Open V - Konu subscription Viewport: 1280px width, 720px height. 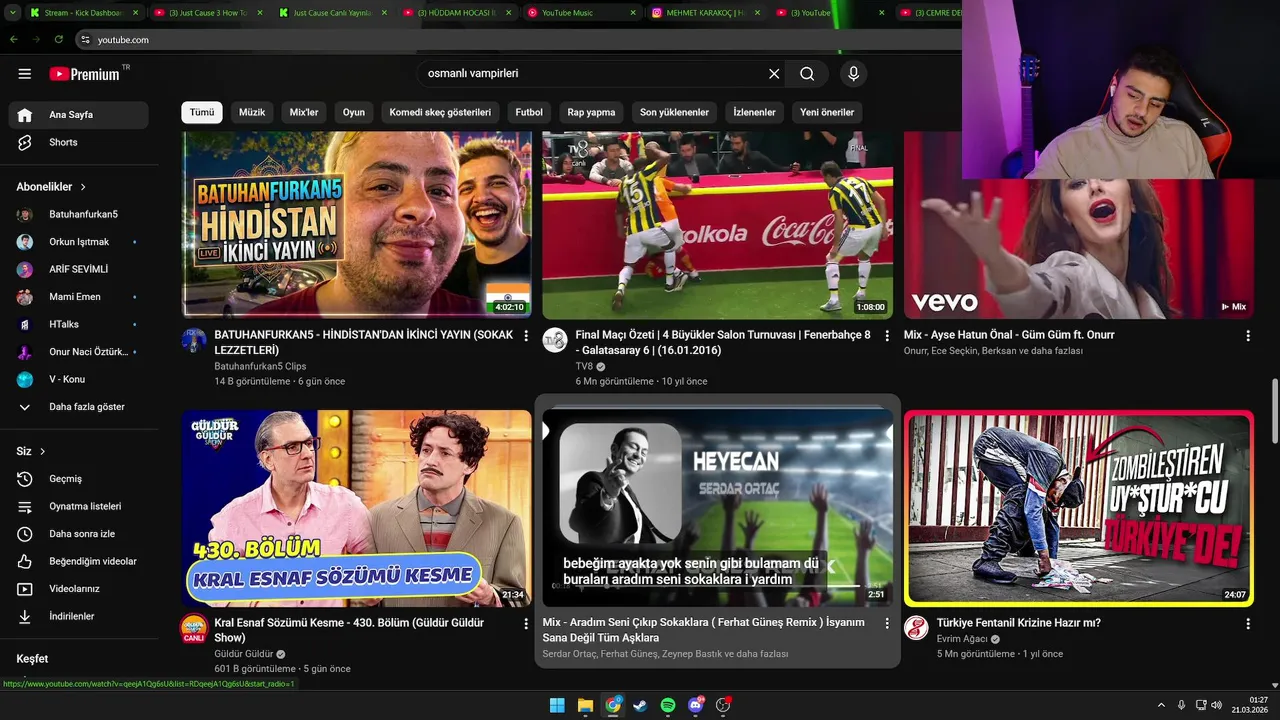(78, 379)
